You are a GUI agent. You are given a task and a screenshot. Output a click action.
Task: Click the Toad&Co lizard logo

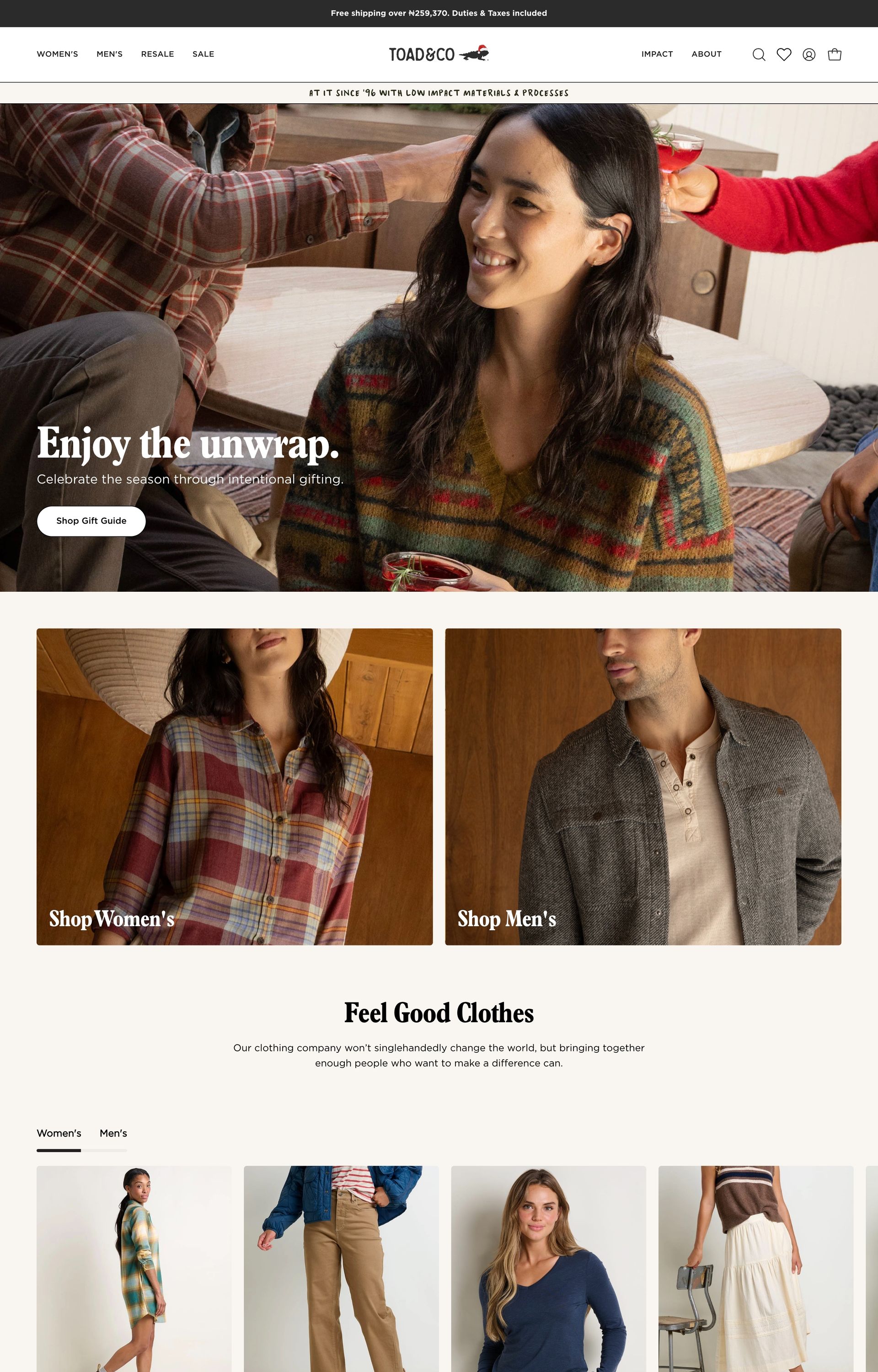point(439,54)
